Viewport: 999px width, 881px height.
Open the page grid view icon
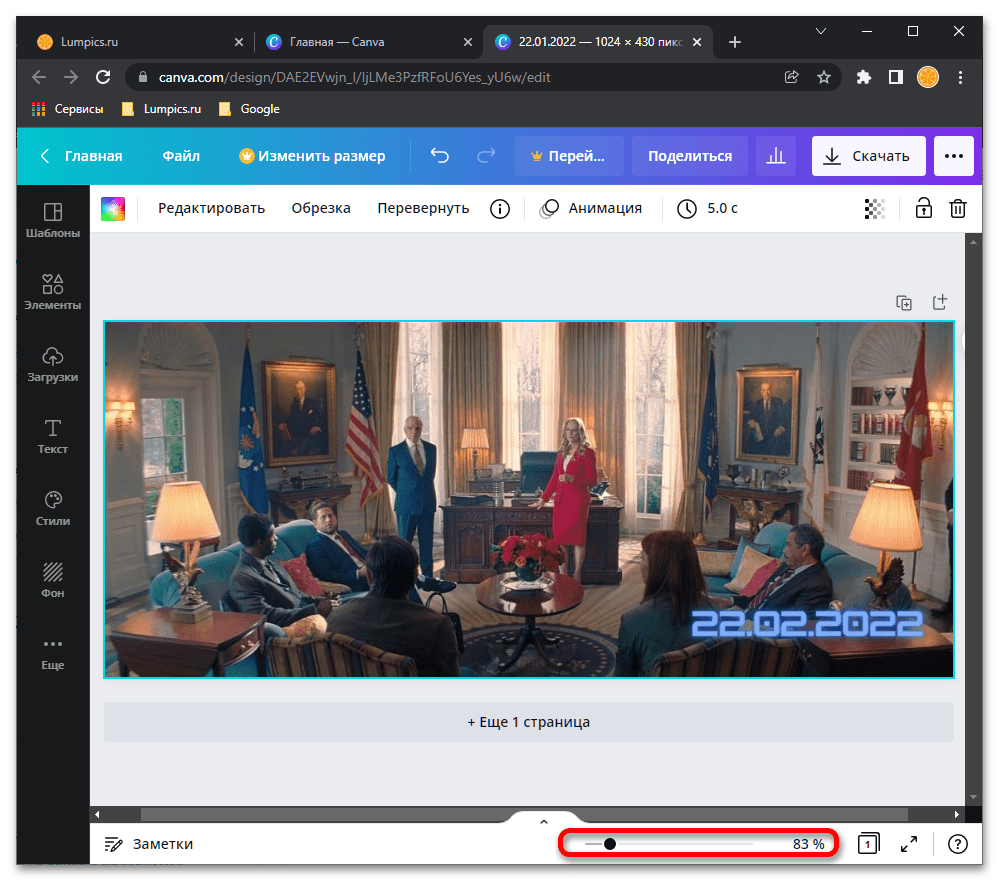(868, 843)
